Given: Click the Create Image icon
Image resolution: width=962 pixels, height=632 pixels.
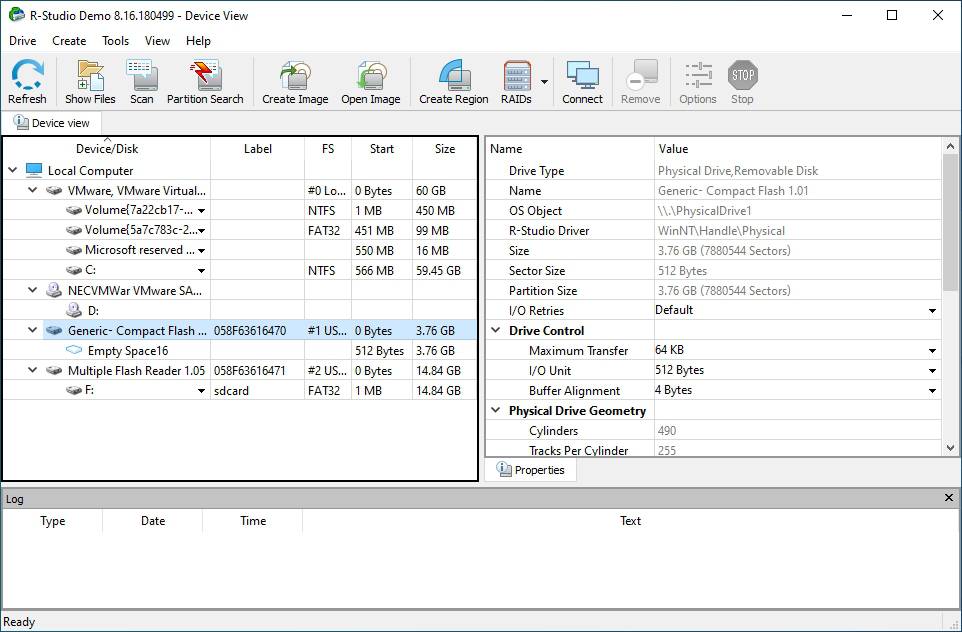Looking at the screenshot, I should tap(295, 75).
